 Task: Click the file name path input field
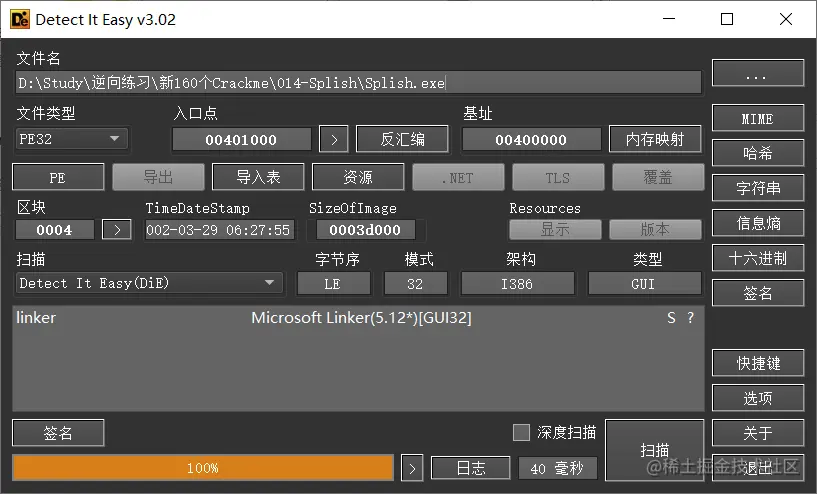pos(358,83)
